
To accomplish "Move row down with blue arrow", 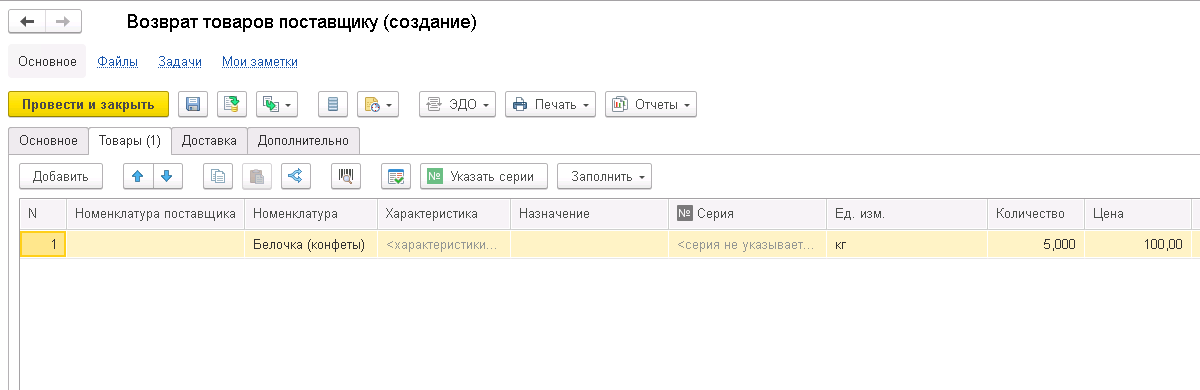I will [x=167, y=176].
